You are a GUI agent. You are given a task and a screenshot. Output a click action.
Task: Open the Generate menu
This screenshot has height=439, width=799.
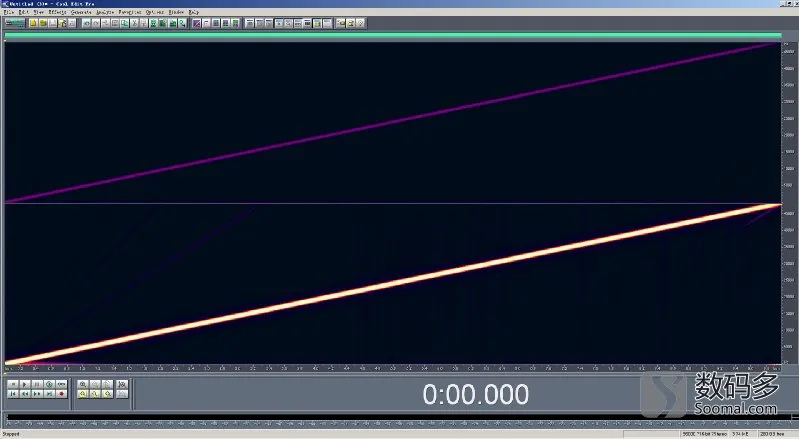point(81,12)
